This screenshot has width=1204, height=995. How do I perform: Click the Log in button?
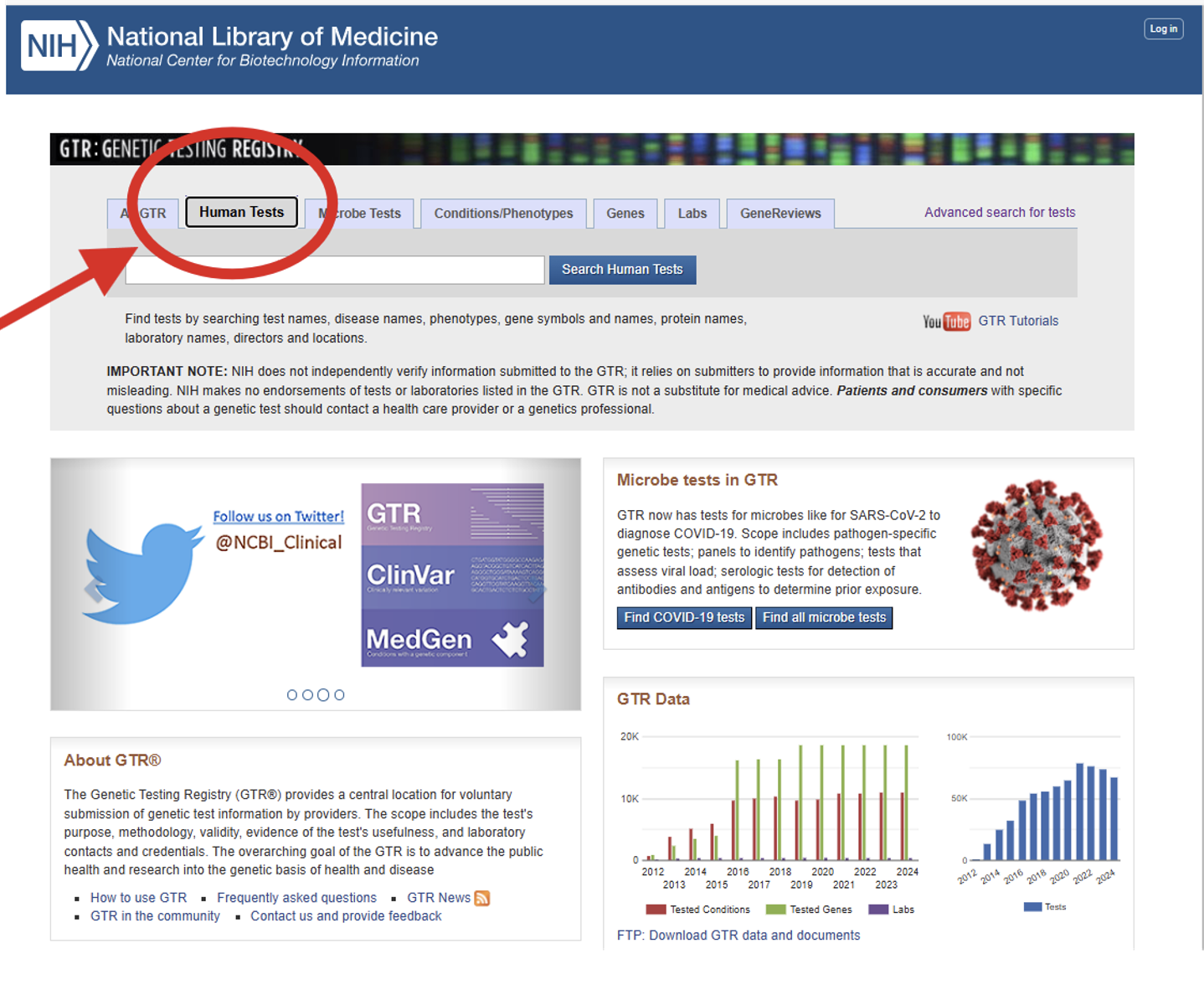coord(1163,29)
